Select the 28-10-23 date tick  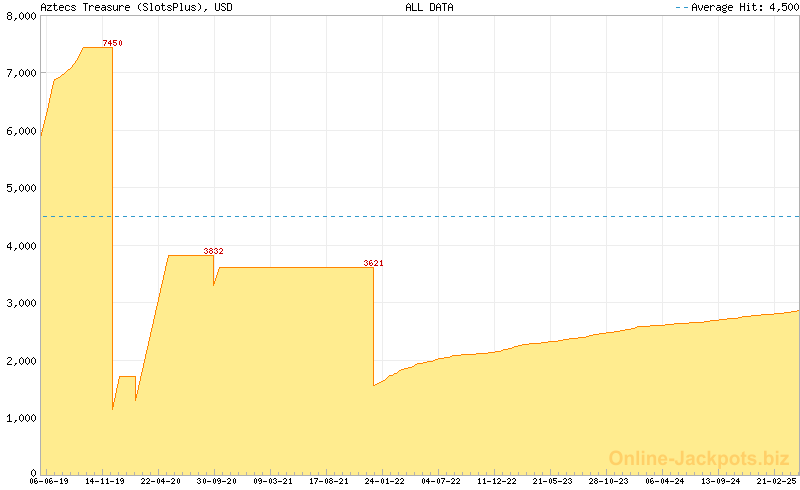pyautogui.click(x=609, y=481)
